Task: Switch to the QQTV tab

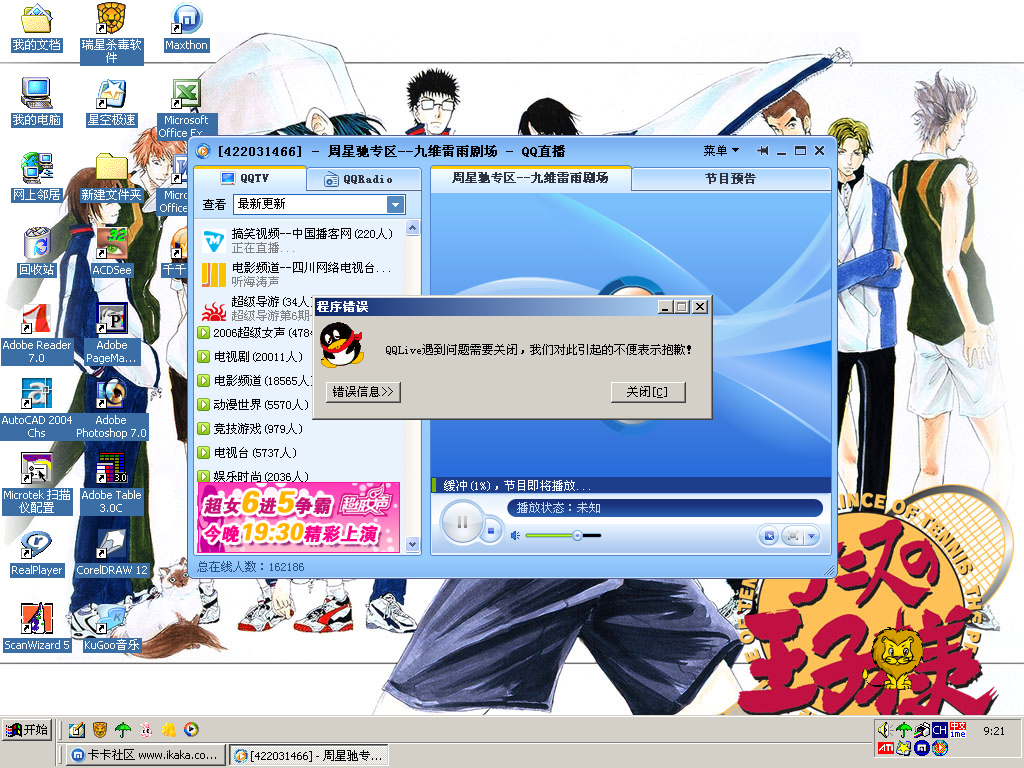Action: tap(251, 178)
